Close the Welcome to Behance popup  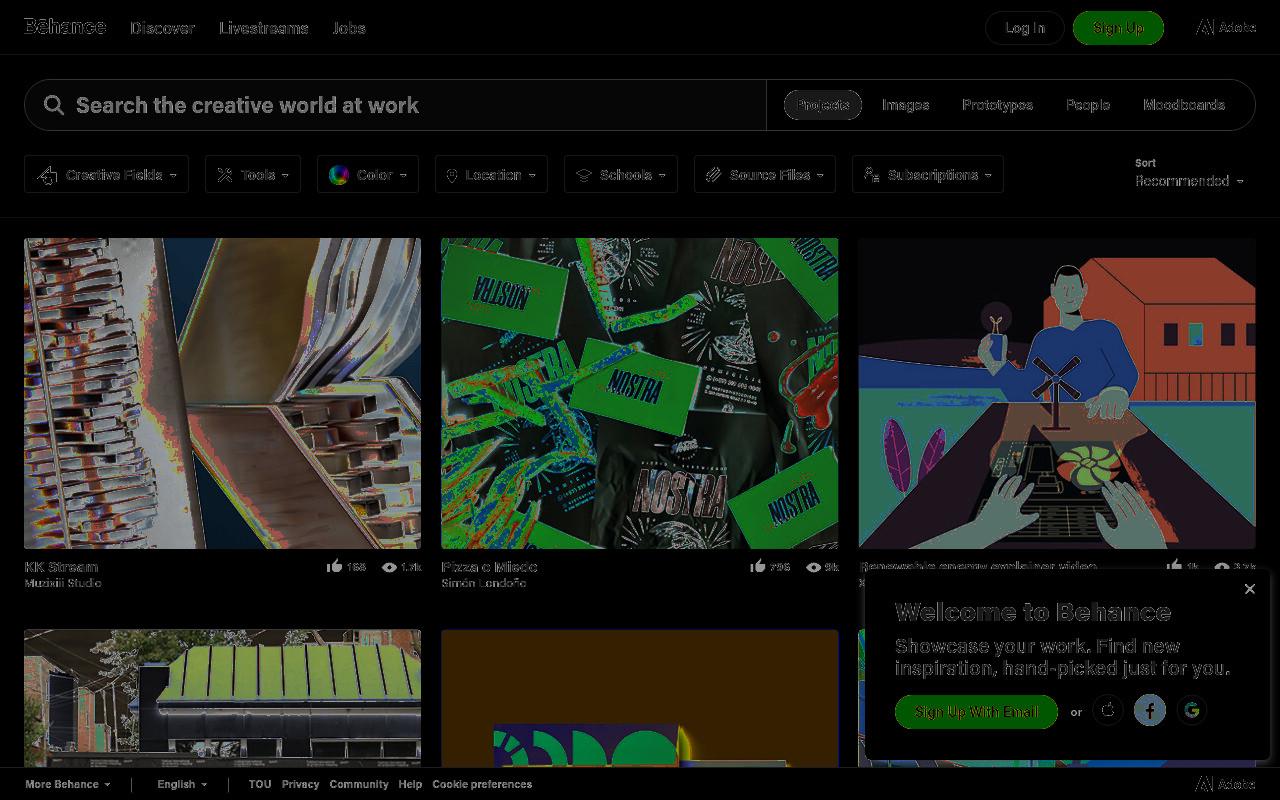click(1250, 589)
